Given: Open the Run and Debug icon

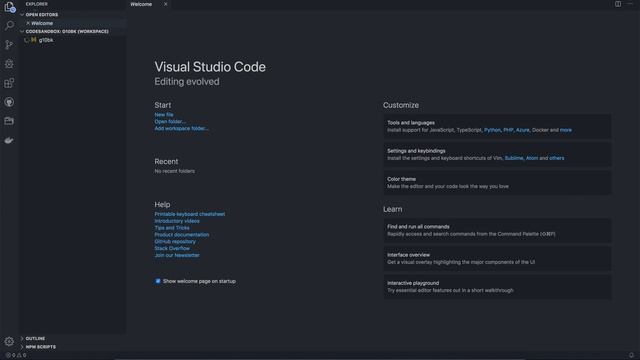Looking at the screenshot, I should click(9, 64).
